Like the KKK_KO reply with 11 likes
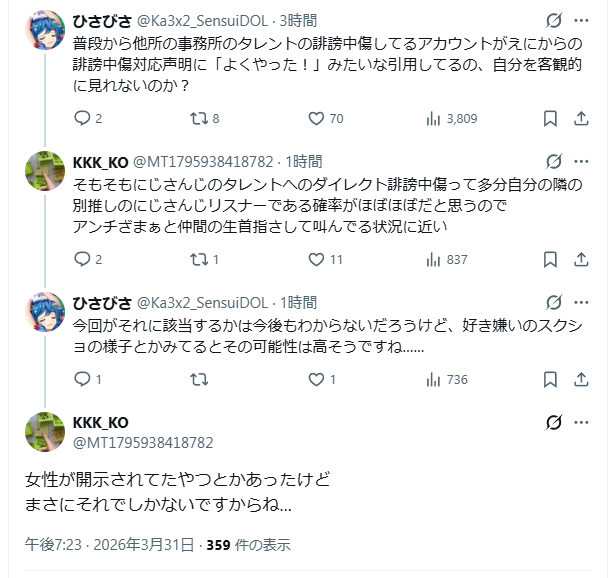The height and width of the screenshot is (578, 615). 316,260
